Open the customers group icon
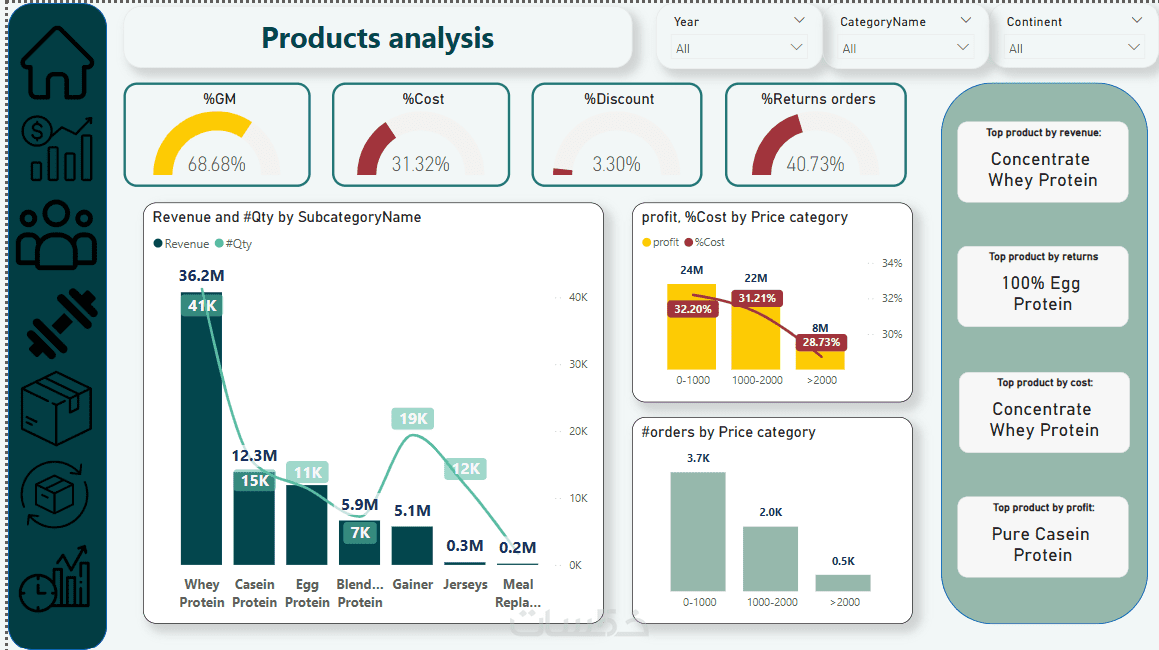1159x650 pixels. [x=57, y=236]
